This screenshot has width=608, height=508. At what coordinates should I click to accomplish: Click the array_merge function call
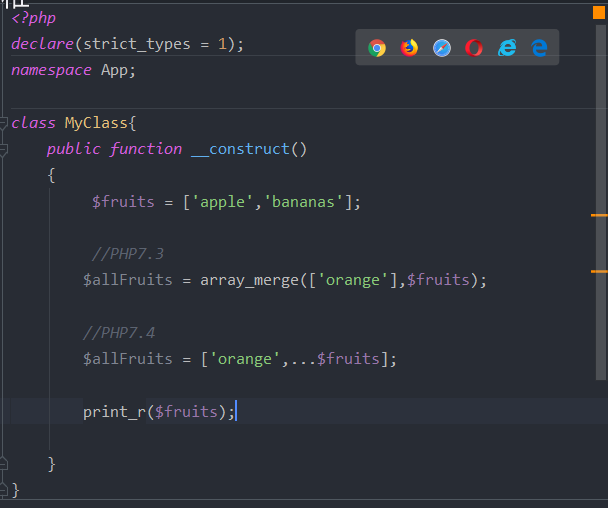[x=249, y=280]
